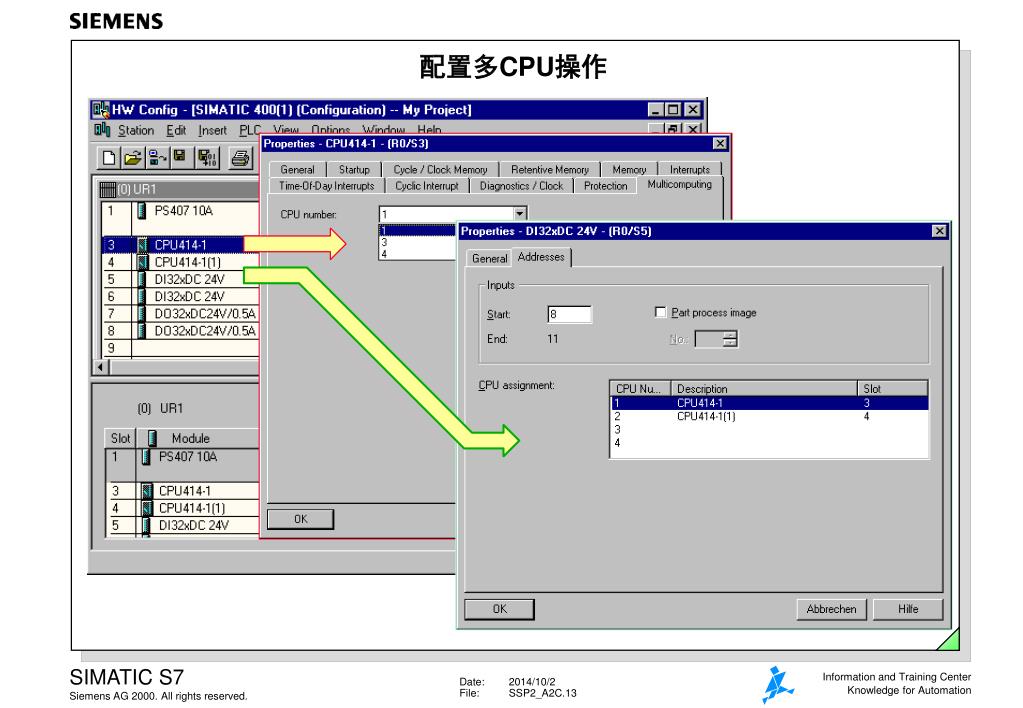Switch to Startup tab in CPU414-1 Properties
The width and height of the screenshot is (1023, 708).
354,170
